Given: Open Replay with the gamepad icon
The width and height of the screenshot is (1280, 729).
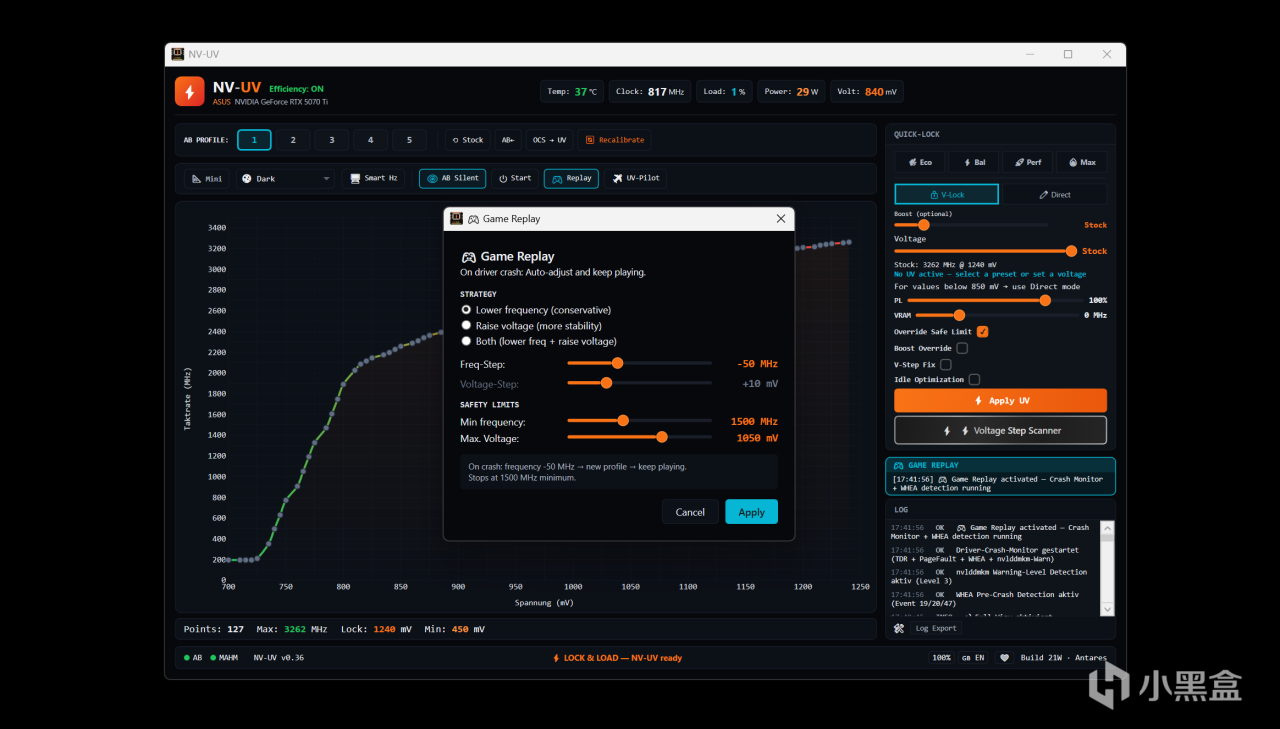Looking at the screenshot, I should [x=571, y=178].
